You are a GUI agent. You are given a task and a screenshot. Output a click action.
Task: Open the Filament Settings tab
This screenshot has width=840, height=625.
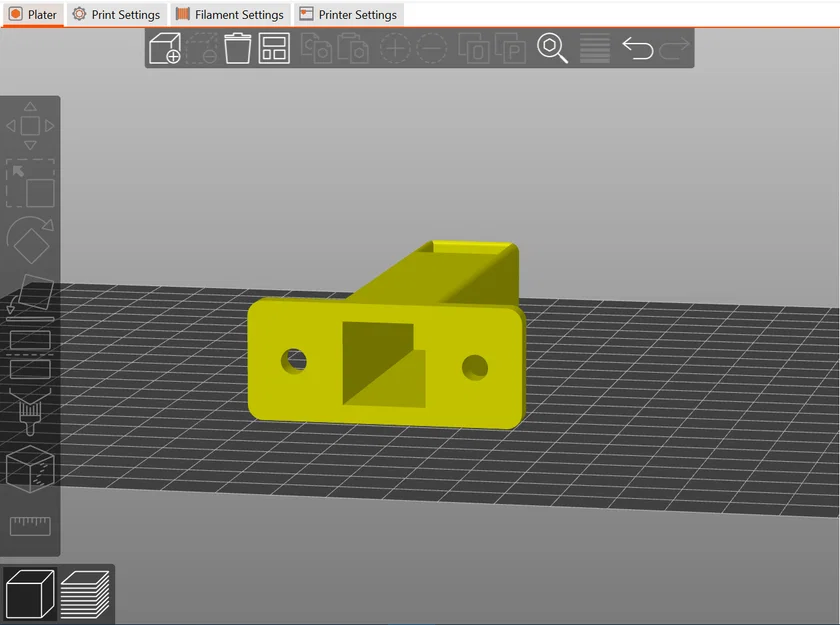click(x=230, y=14)
